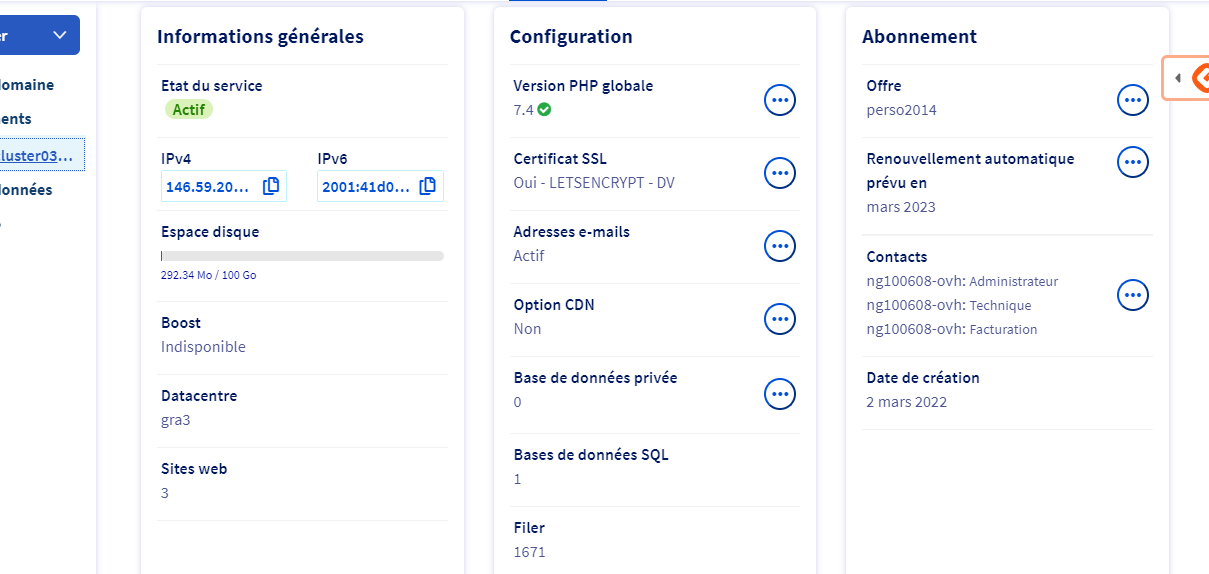This screenshot has width=1209, height=574.
Task: Expand the orange side panel arrow
Action: pyautogui.click(x=1178, y=78)
